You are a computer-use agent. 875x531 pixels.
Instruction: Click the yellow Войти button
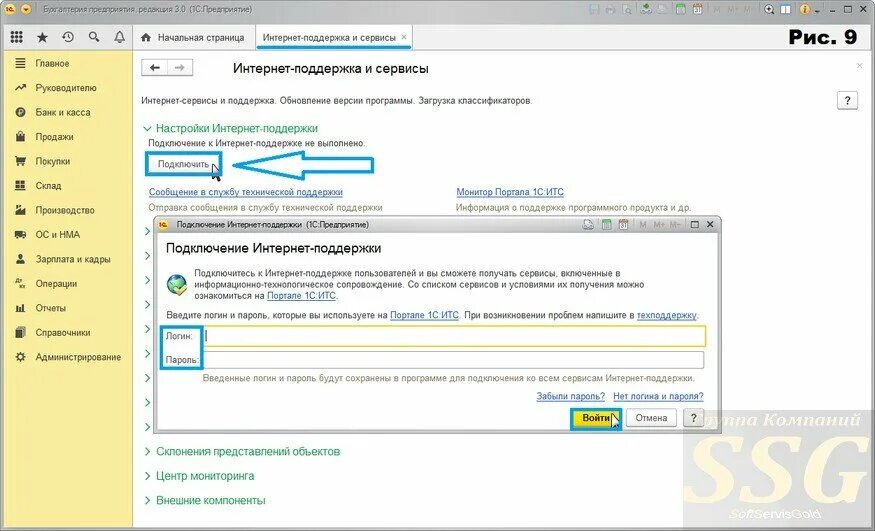point(595,418)
